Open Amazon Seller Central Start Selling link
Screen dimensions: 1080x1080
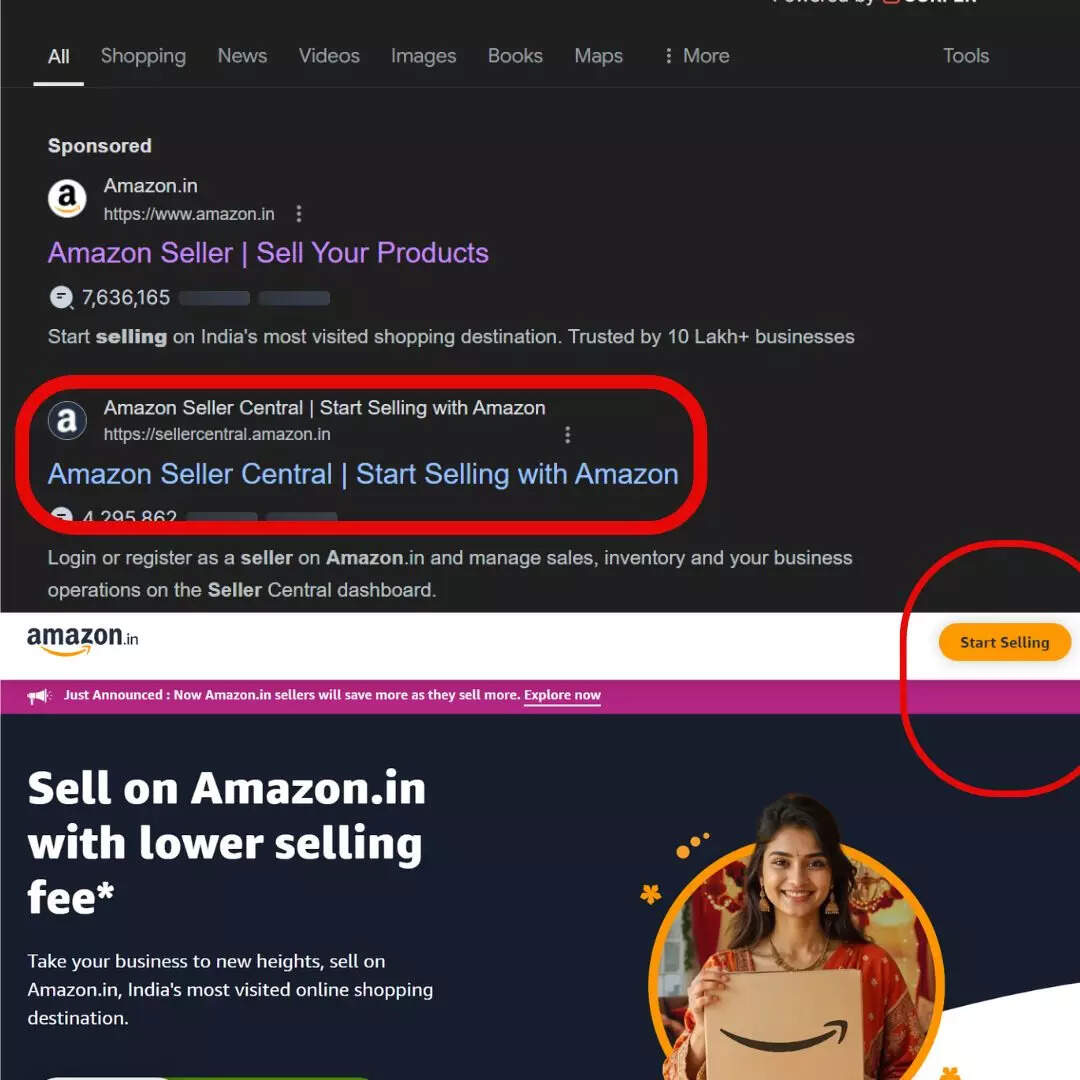coord(363,474)
